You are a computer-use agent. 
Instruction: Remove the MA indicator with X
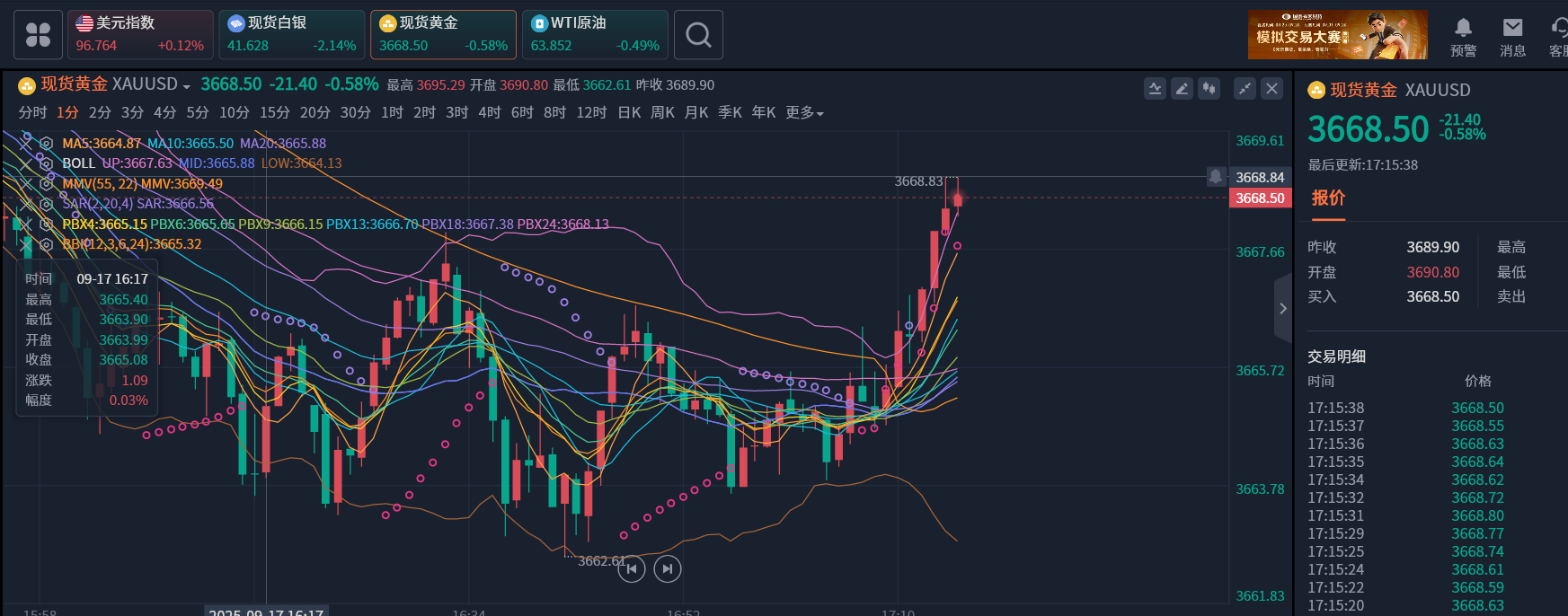26,143
